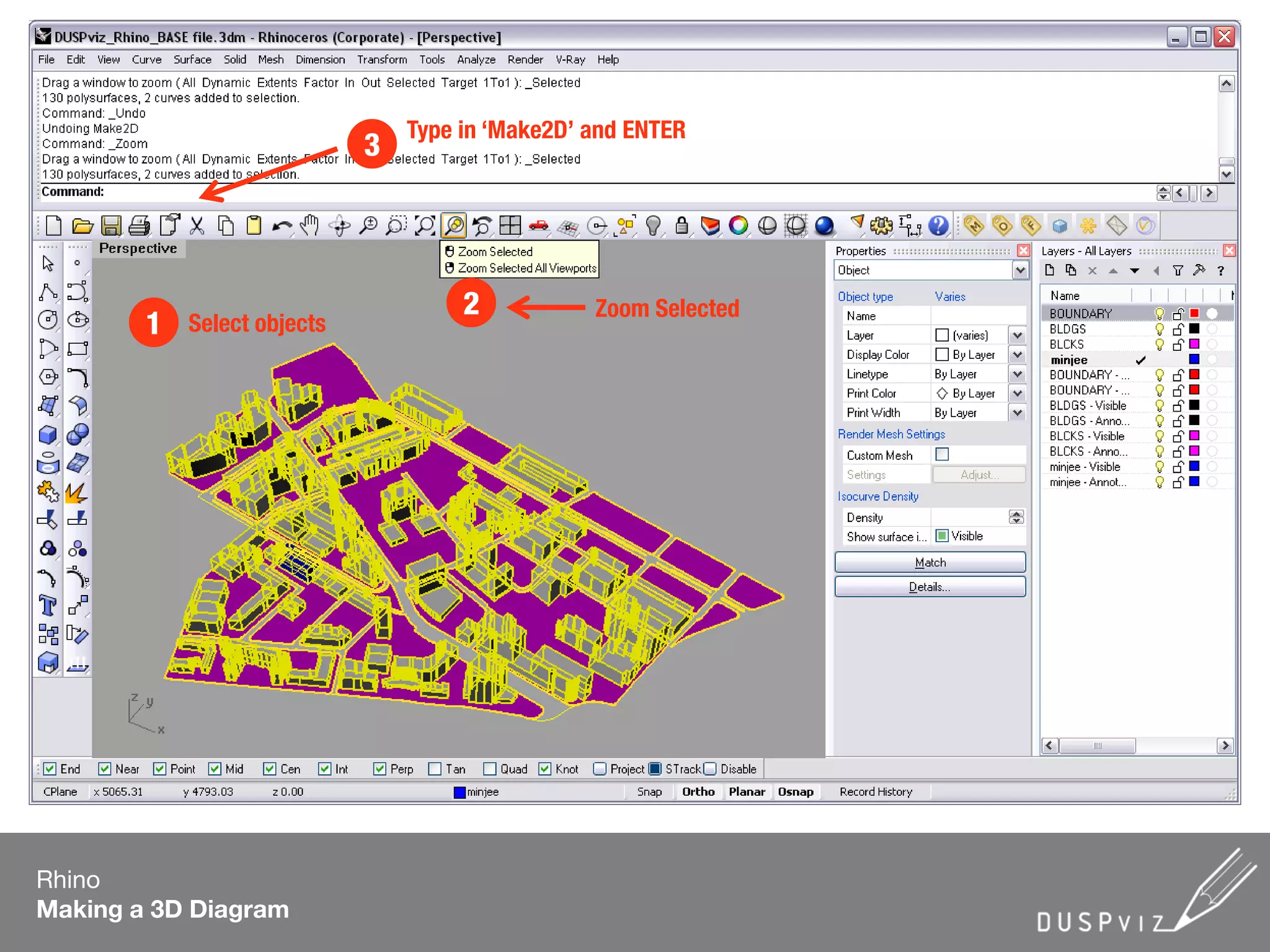Click the light bulb hide icon
1270x952 pixels.
(652, 226)
